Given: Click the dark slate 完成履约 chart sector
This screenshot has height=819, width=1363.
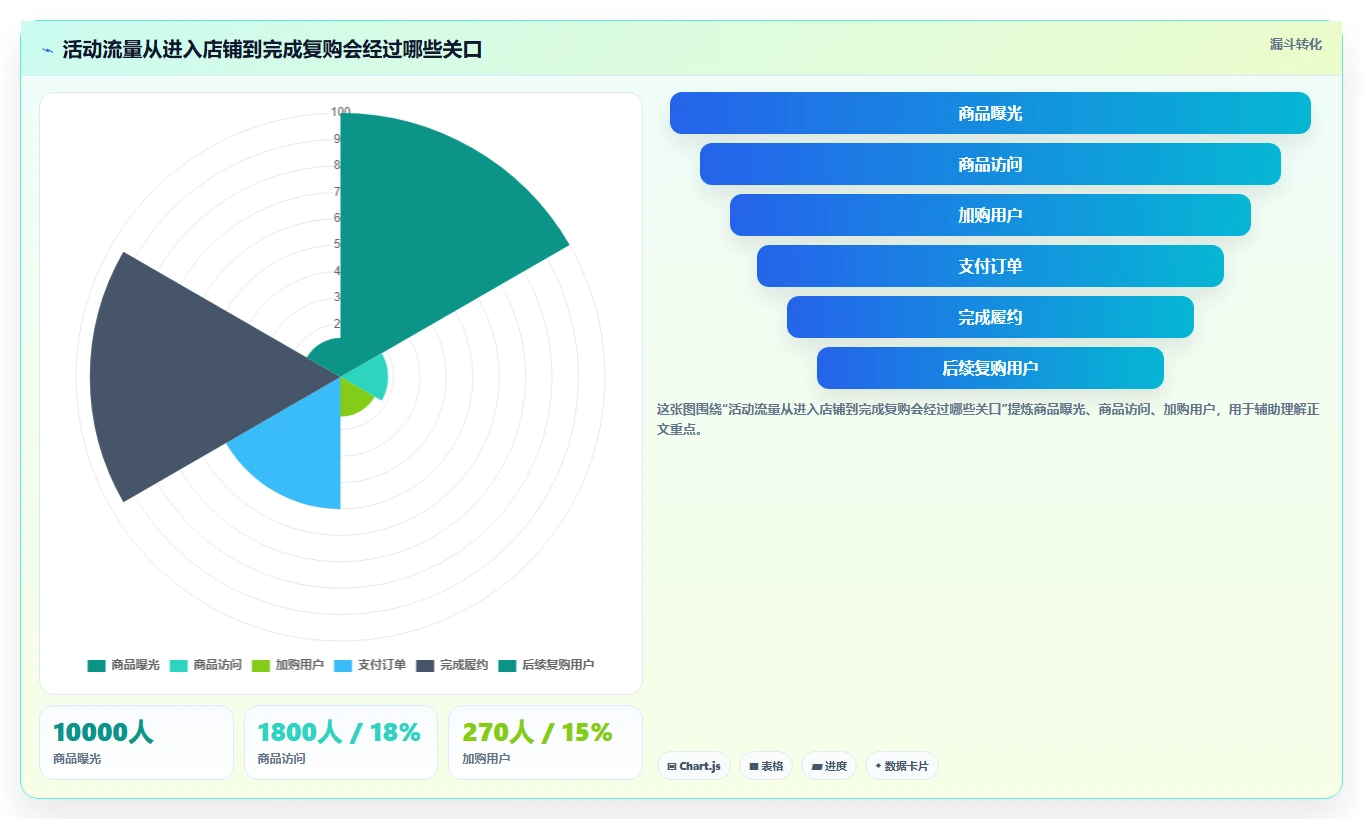Looking at the screenshot, I should [190, 377].
